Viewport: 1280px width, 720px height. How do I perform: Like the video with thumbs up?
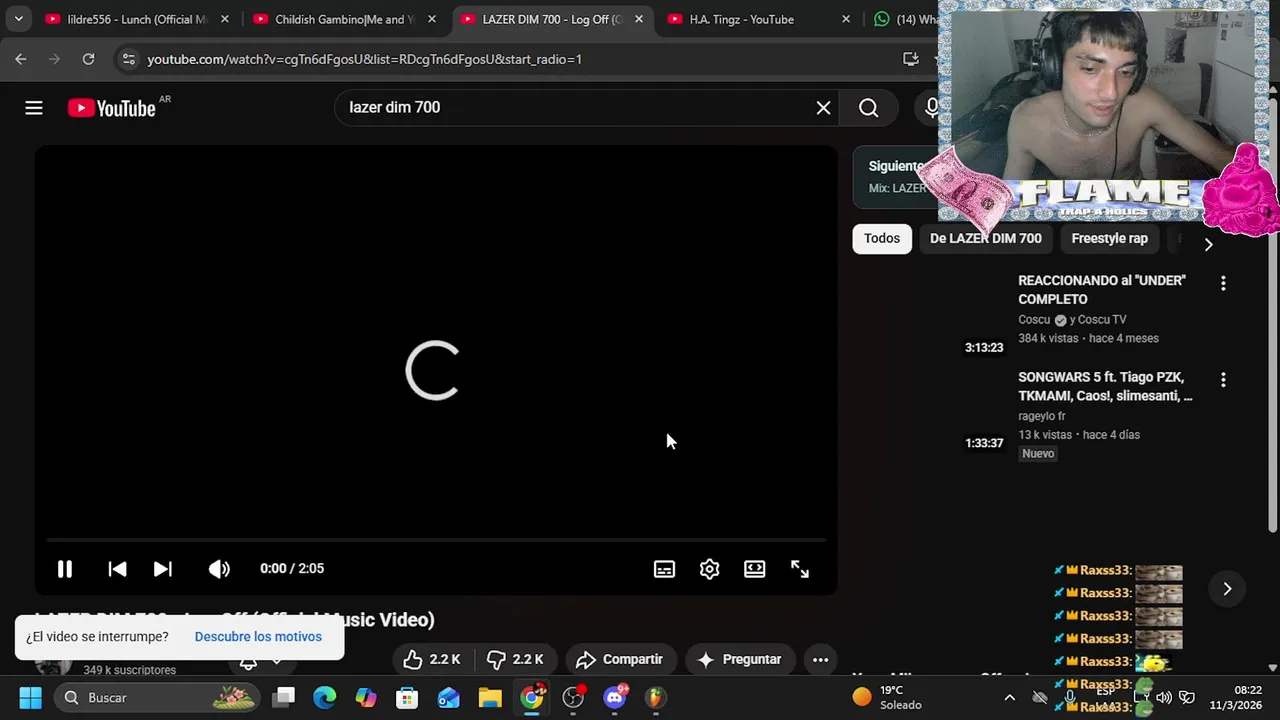432,660
